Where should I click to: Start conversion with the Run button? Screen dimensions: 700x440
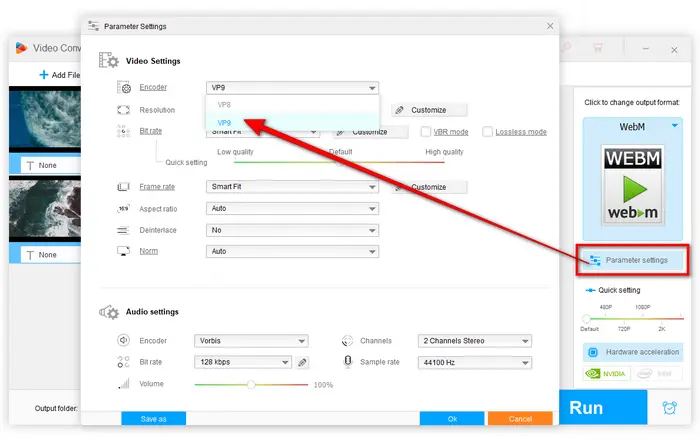click(603, 407)
